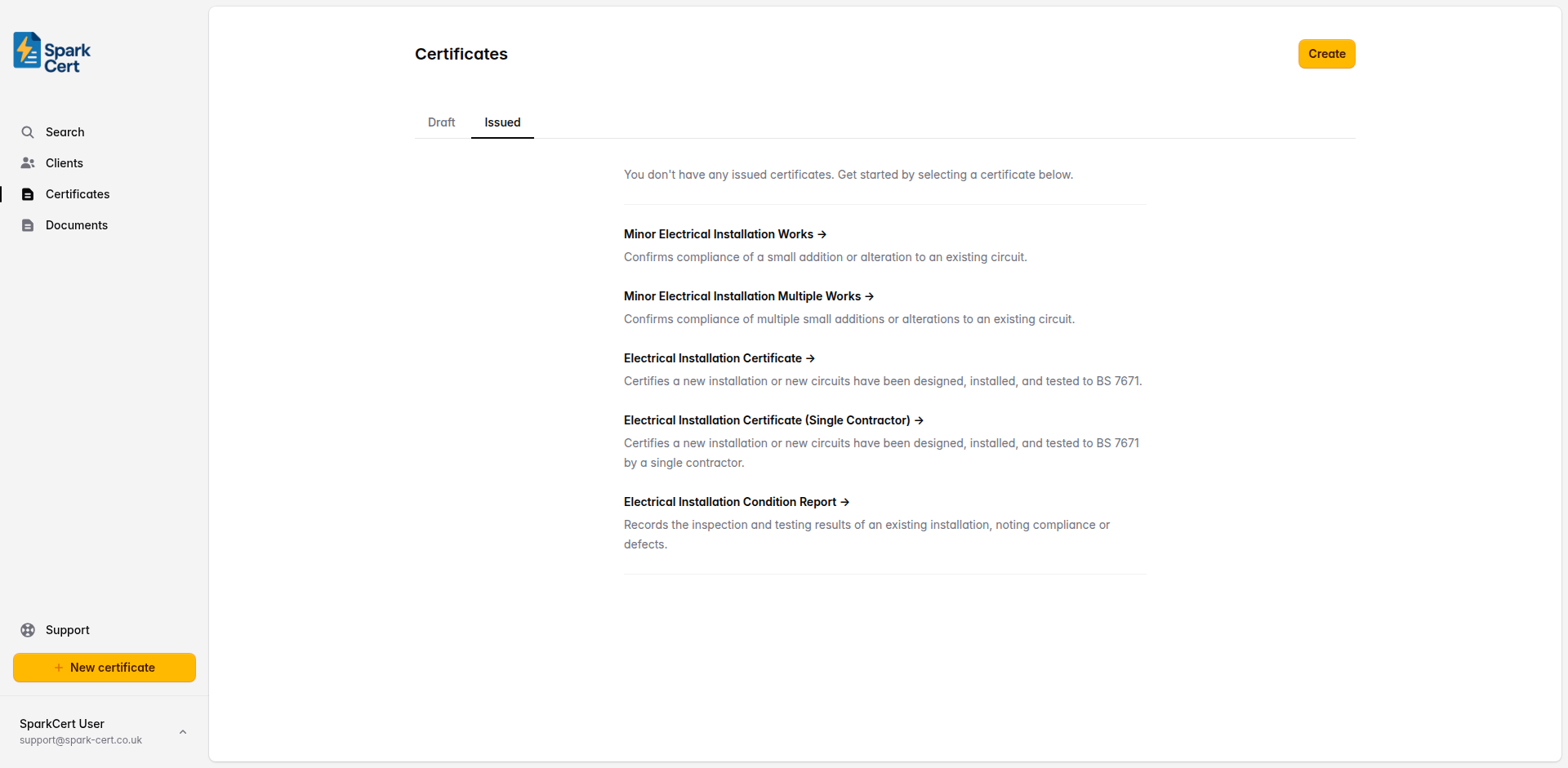Click the arrow next to Electrical Installation Certificate
This screenshot has height=768, width=1568.
click(811, 358)
